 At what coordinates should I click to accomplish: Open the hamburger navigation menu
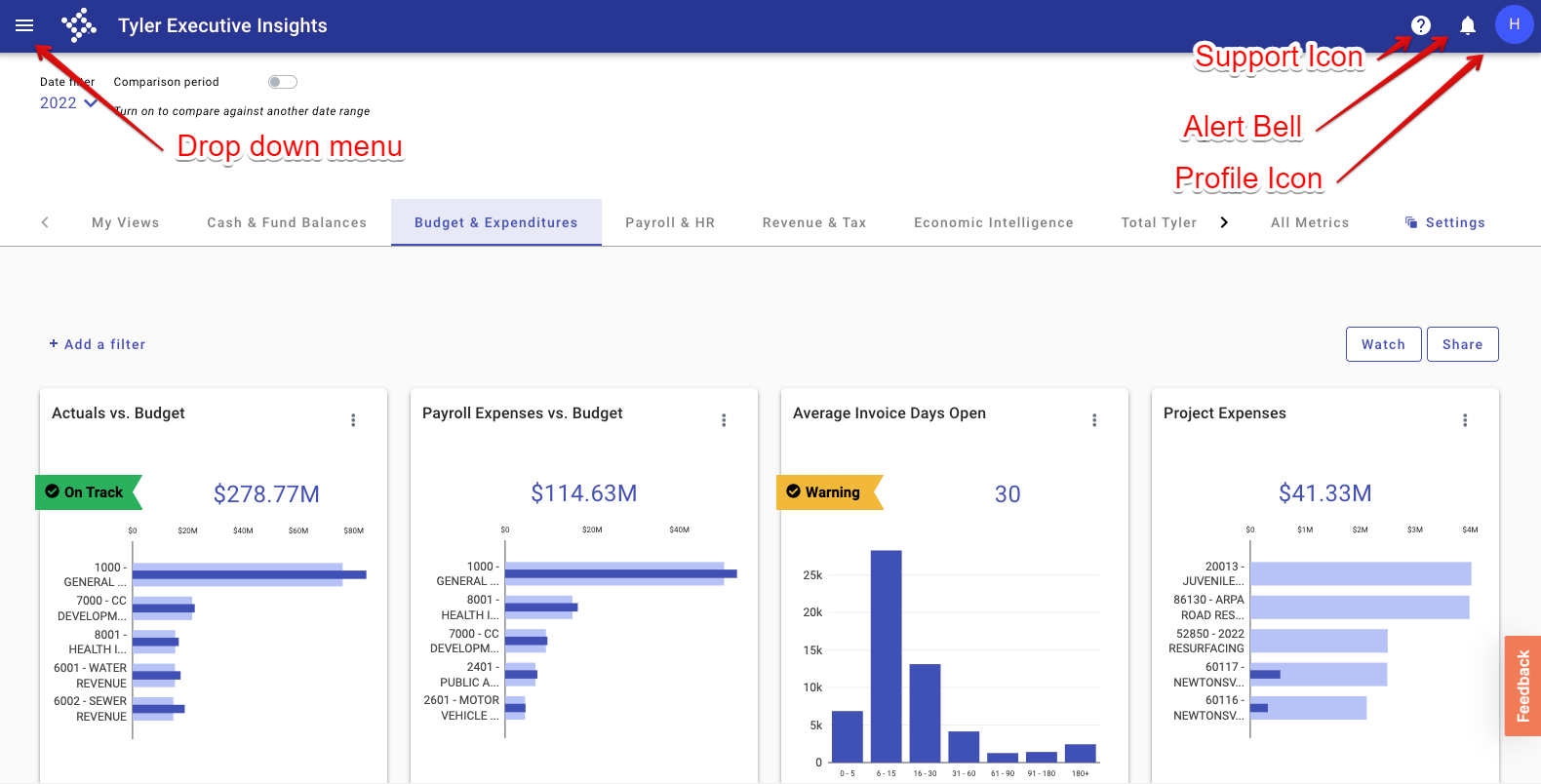pyautogui.click(x=24, y=25)
